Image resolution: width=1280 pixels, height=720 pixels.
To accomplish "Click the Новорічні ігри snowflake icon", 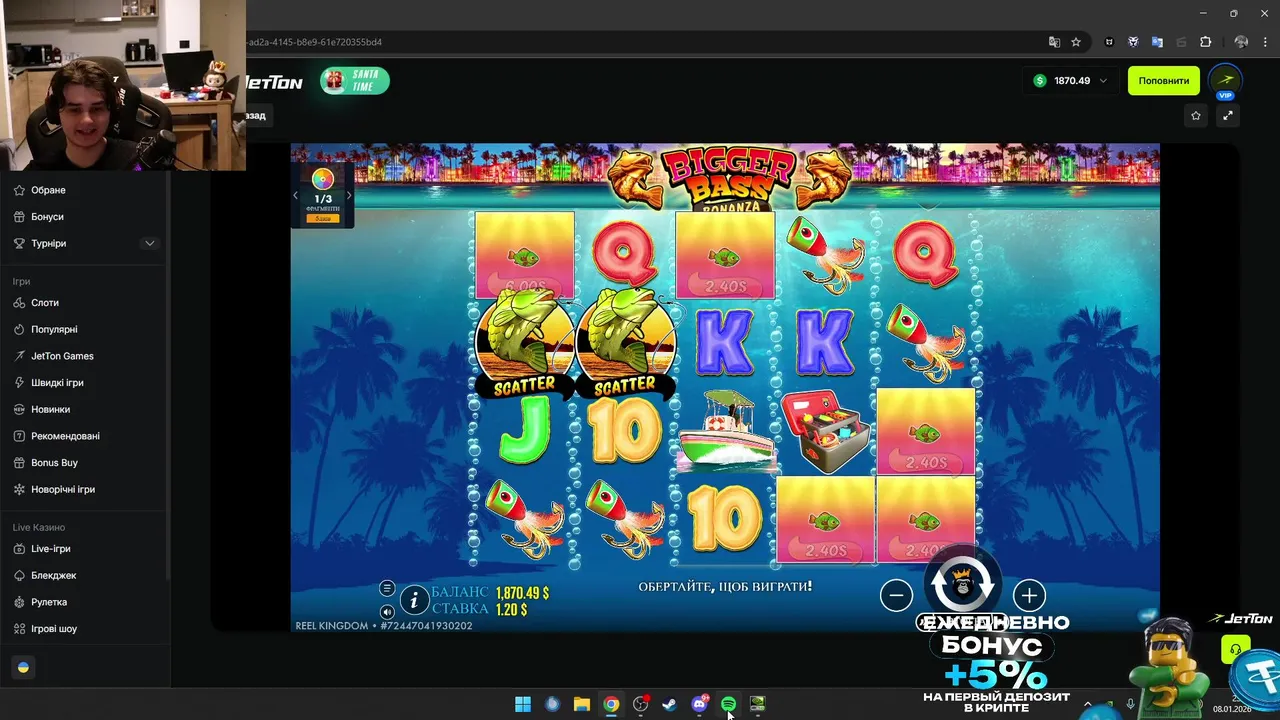I will click(20, 489).
